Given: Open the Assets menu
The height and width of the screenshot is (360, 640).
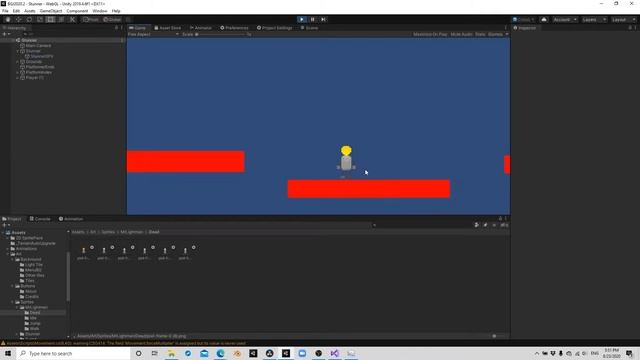Looking at the screenshot, I should [x=30, y=11].
